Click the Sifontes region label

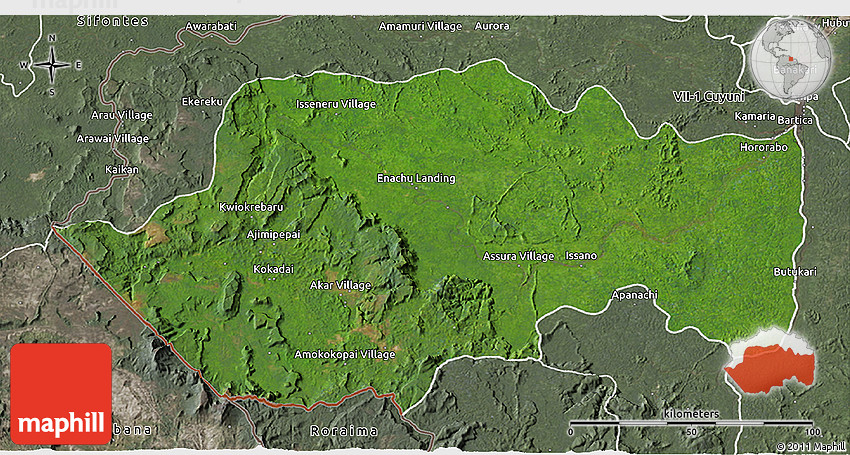[x=85, y=21]
